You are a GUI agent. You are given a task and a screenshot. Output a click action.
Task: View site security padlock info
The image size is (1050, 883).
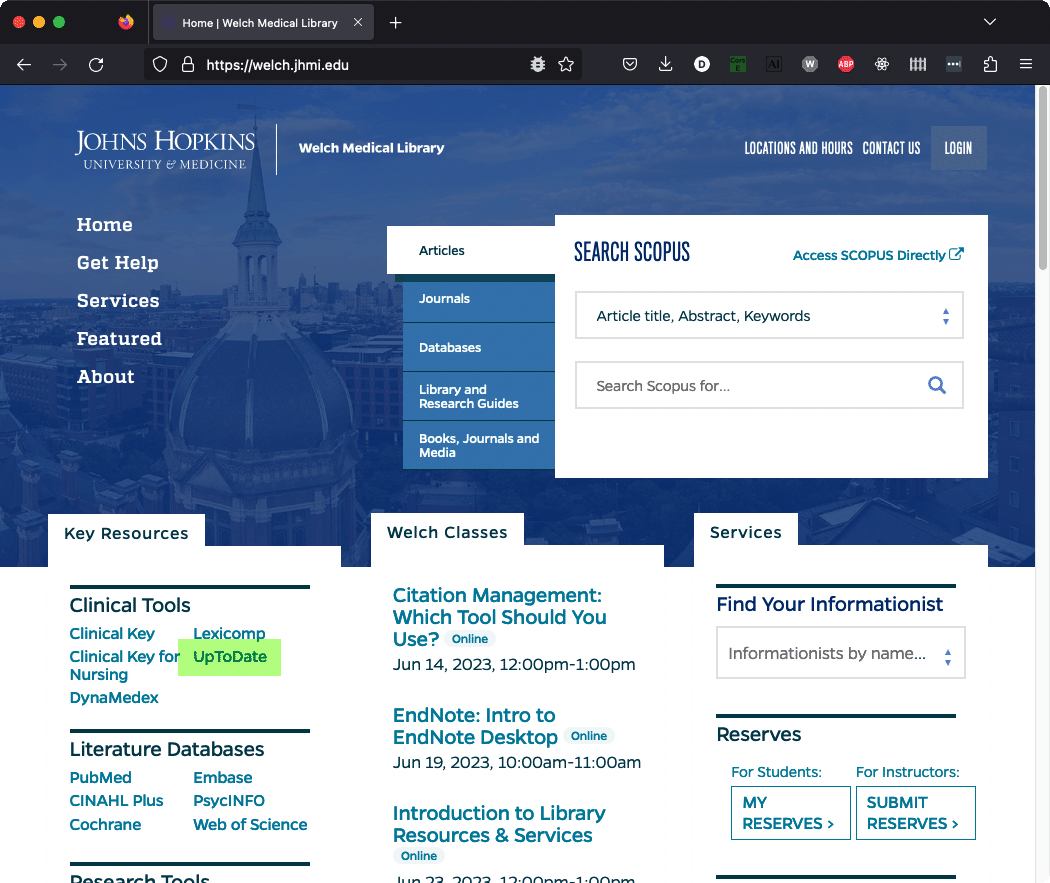point(188,65)
